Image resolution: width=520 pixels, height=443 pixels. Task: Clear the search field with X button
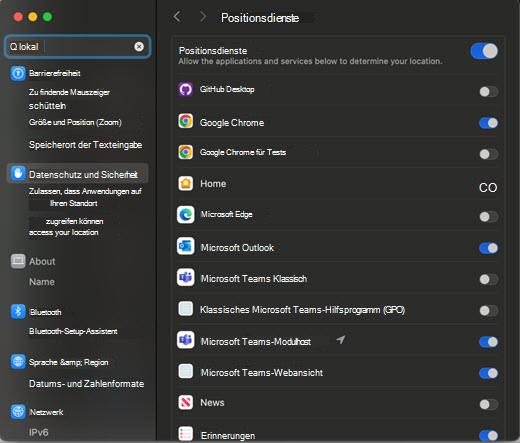tap(139, 47)
